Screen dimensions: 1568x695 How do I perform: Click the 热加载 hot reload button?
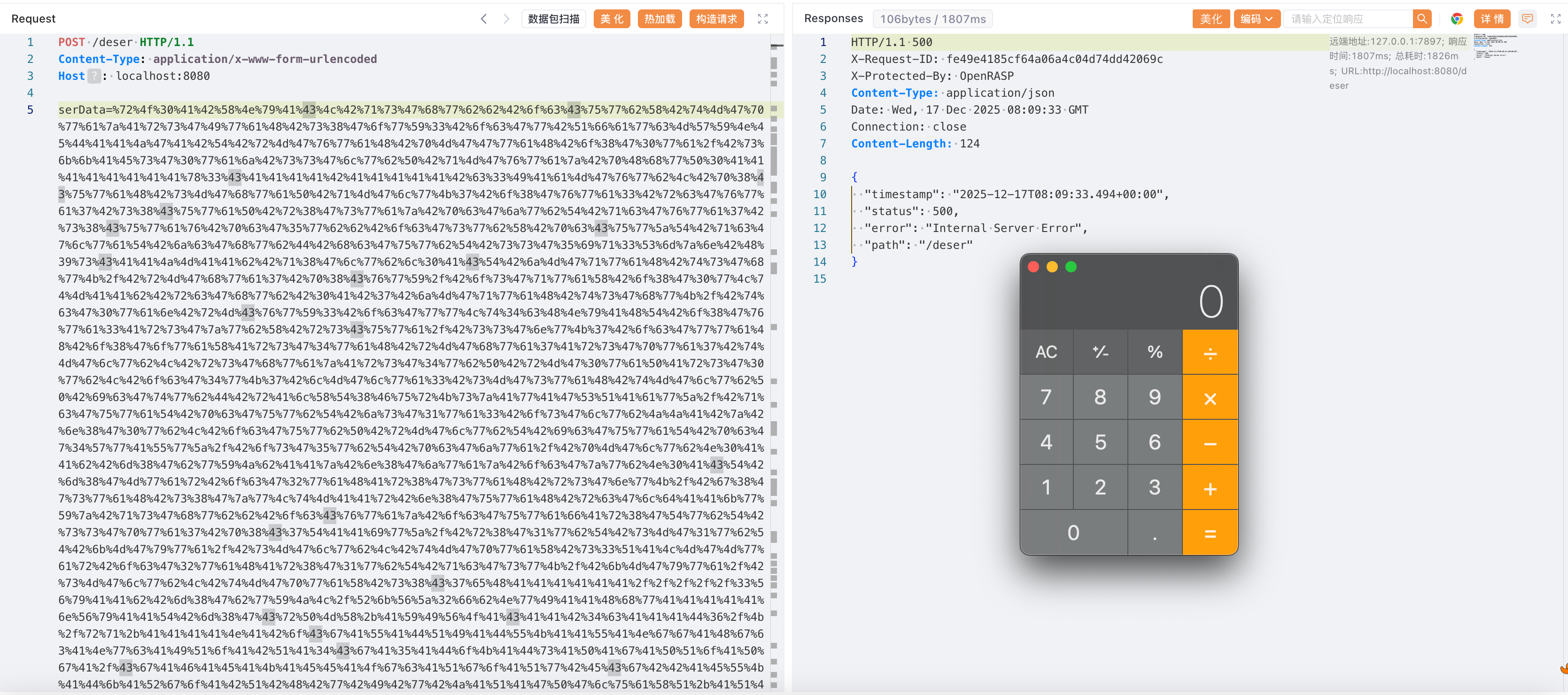pyautogui.click(x=659, y=19)
